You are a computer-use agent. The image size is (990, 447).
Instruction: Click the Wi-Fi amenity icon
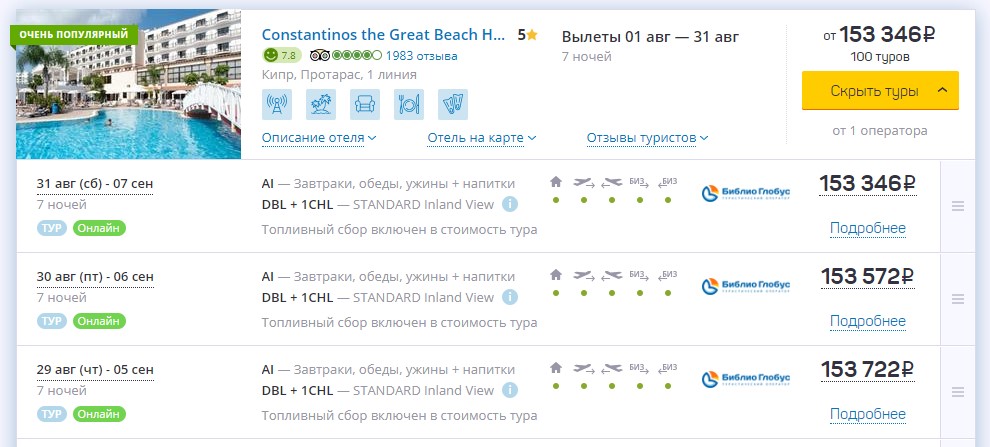[x=277, y=104]
